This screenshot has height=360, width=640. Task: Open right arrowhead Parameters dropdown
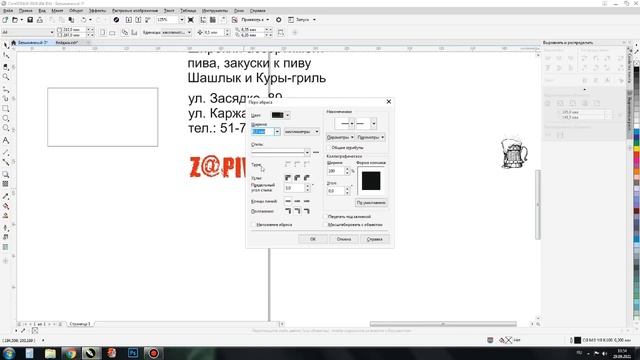point(371,137)
